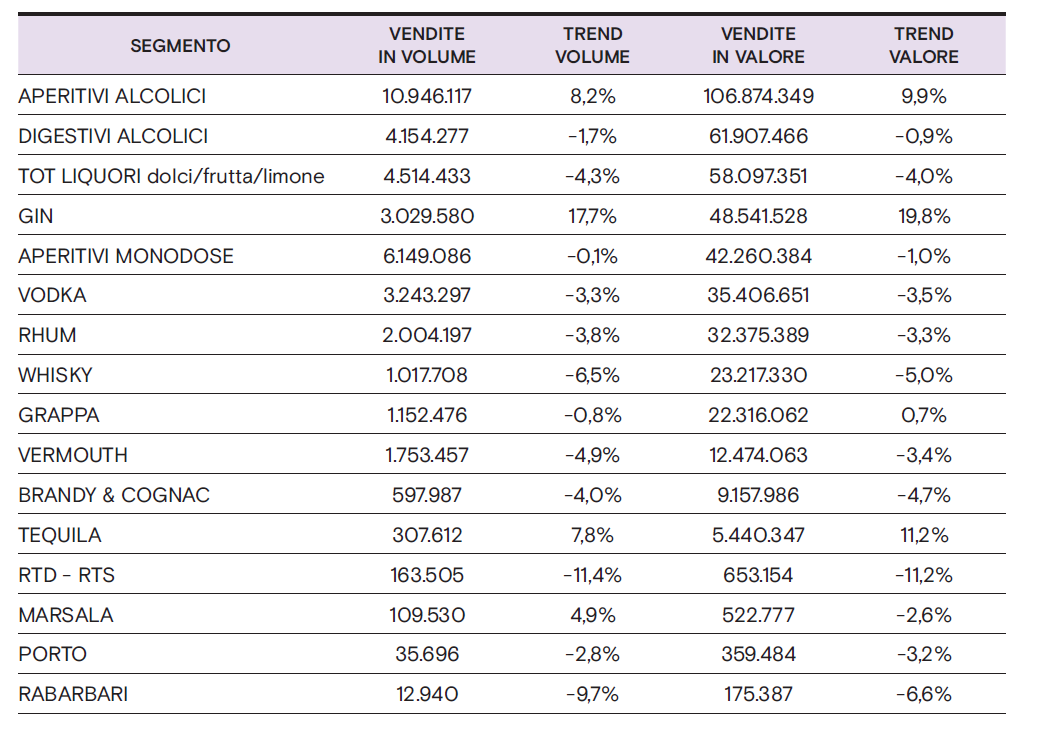Viewport: 1037px width, 740px height.
Task: Click the RHUM row label
Action: click(47, 335)
